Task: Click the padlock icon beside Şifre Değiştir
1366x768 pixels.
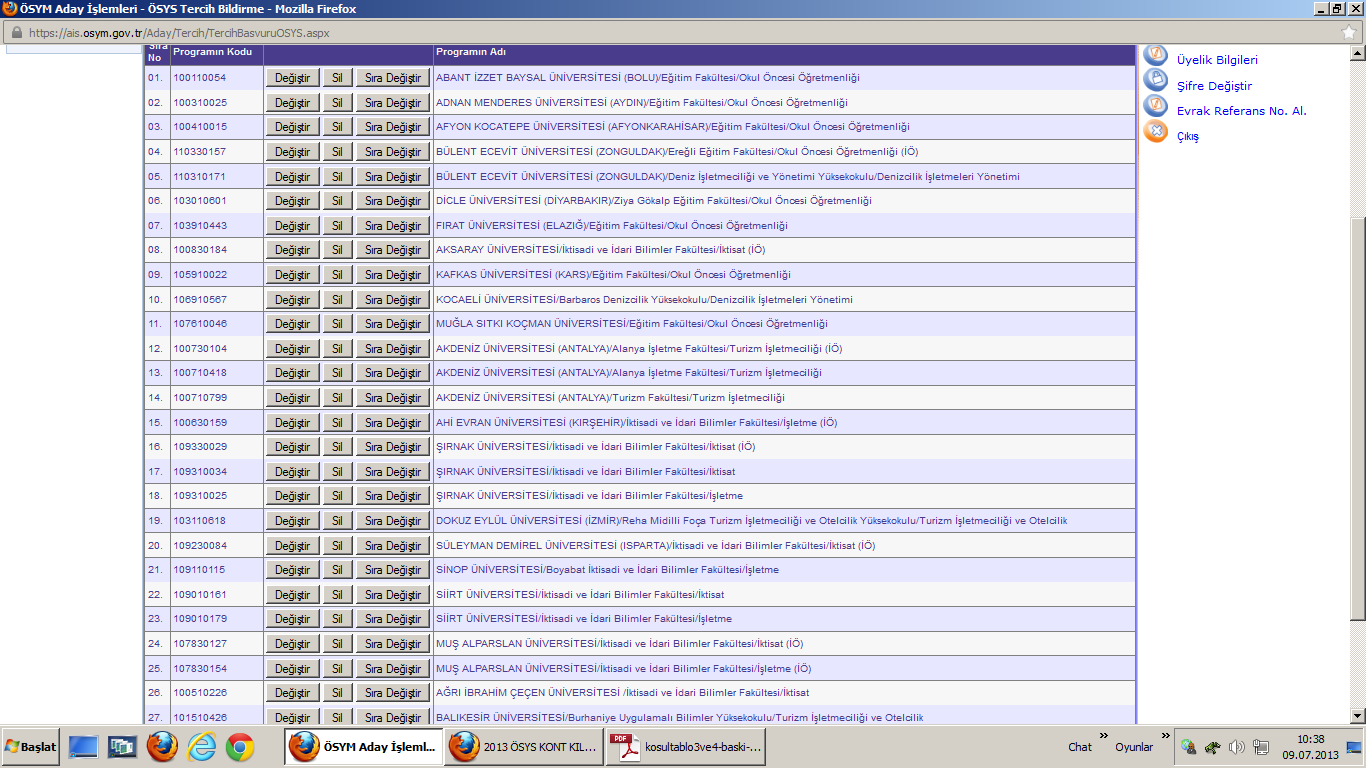Action: pos(1155,81)
